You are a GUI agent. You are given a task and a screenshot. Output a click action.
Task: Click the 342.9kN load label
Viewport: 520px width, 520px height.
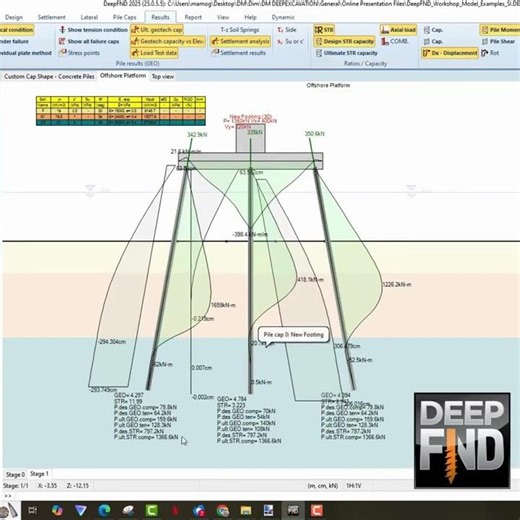[x=197, y=135]
